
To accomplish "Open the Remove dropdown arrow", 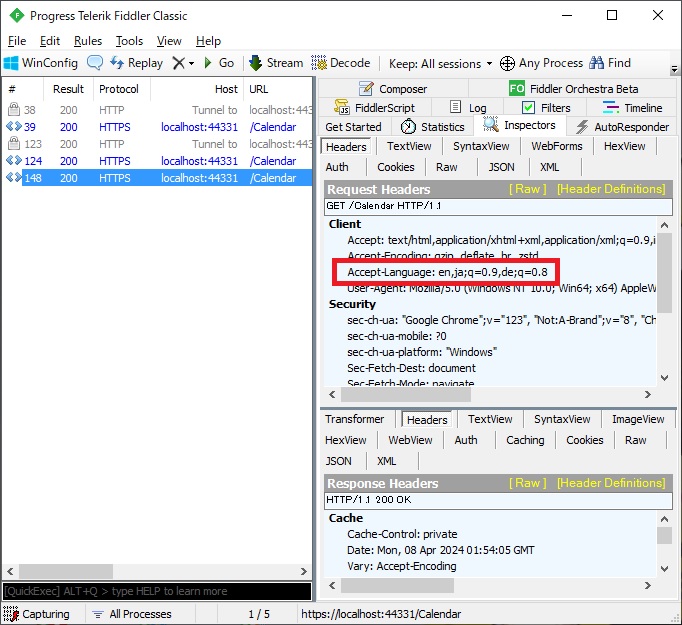I will point(191,64).
